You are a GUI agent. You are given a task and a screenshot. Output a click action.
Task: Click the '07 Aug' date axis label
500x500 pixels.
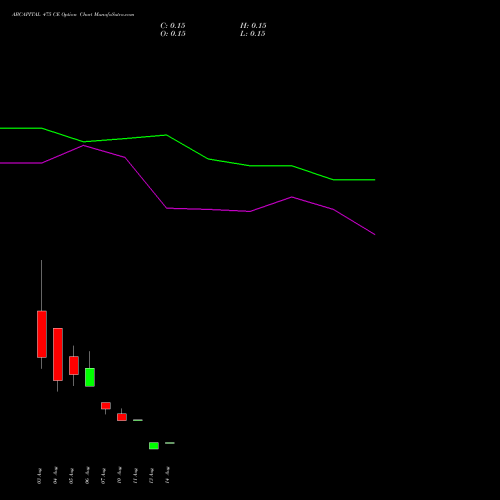click(x=103, y=476)
